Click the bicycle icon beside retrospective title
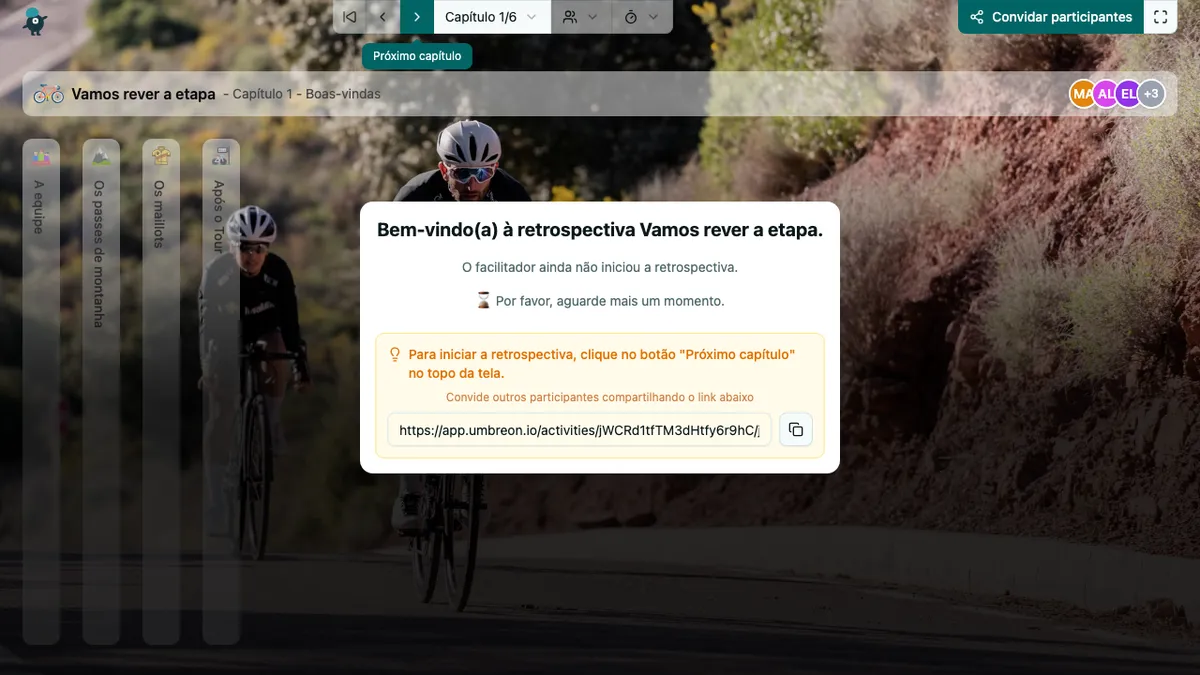1200x675 pixels. [48, 94]
